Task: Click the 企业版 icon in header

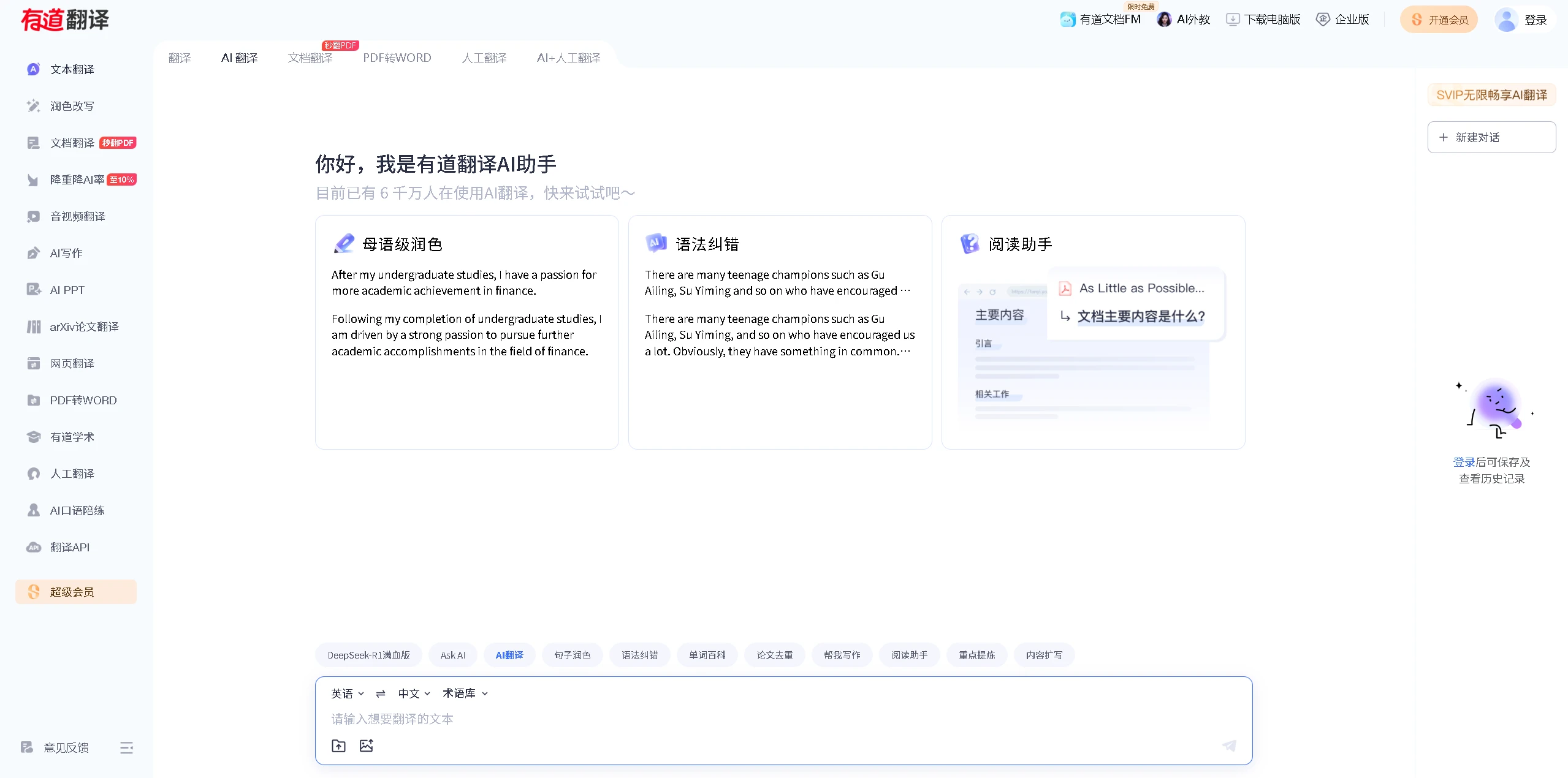Action: pyautogui.click(x=1323, y=20)
